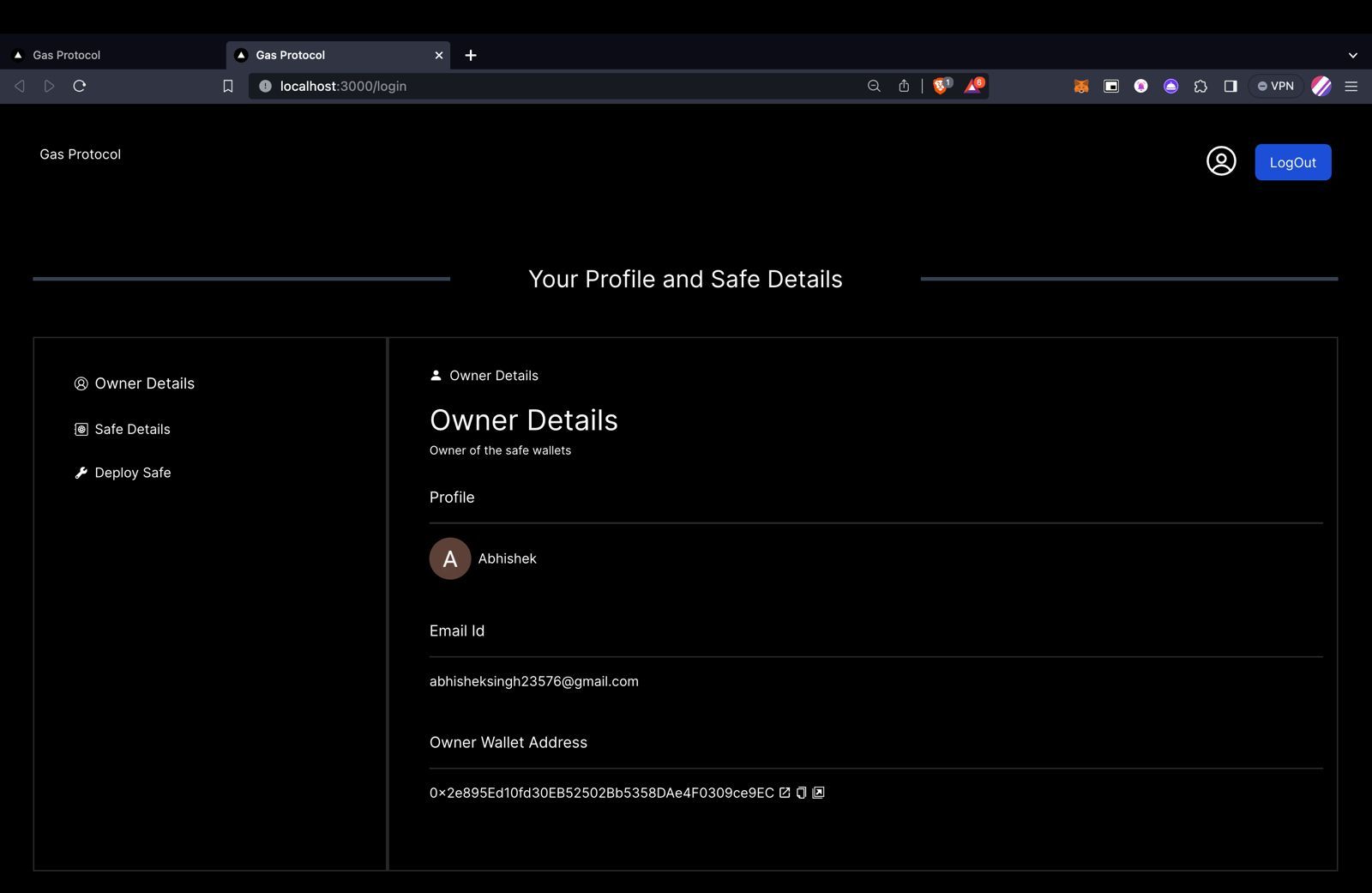Open the browser hamburger menu
Image resolution: width=1372 pixels, height=893 pixels.
1351,86
